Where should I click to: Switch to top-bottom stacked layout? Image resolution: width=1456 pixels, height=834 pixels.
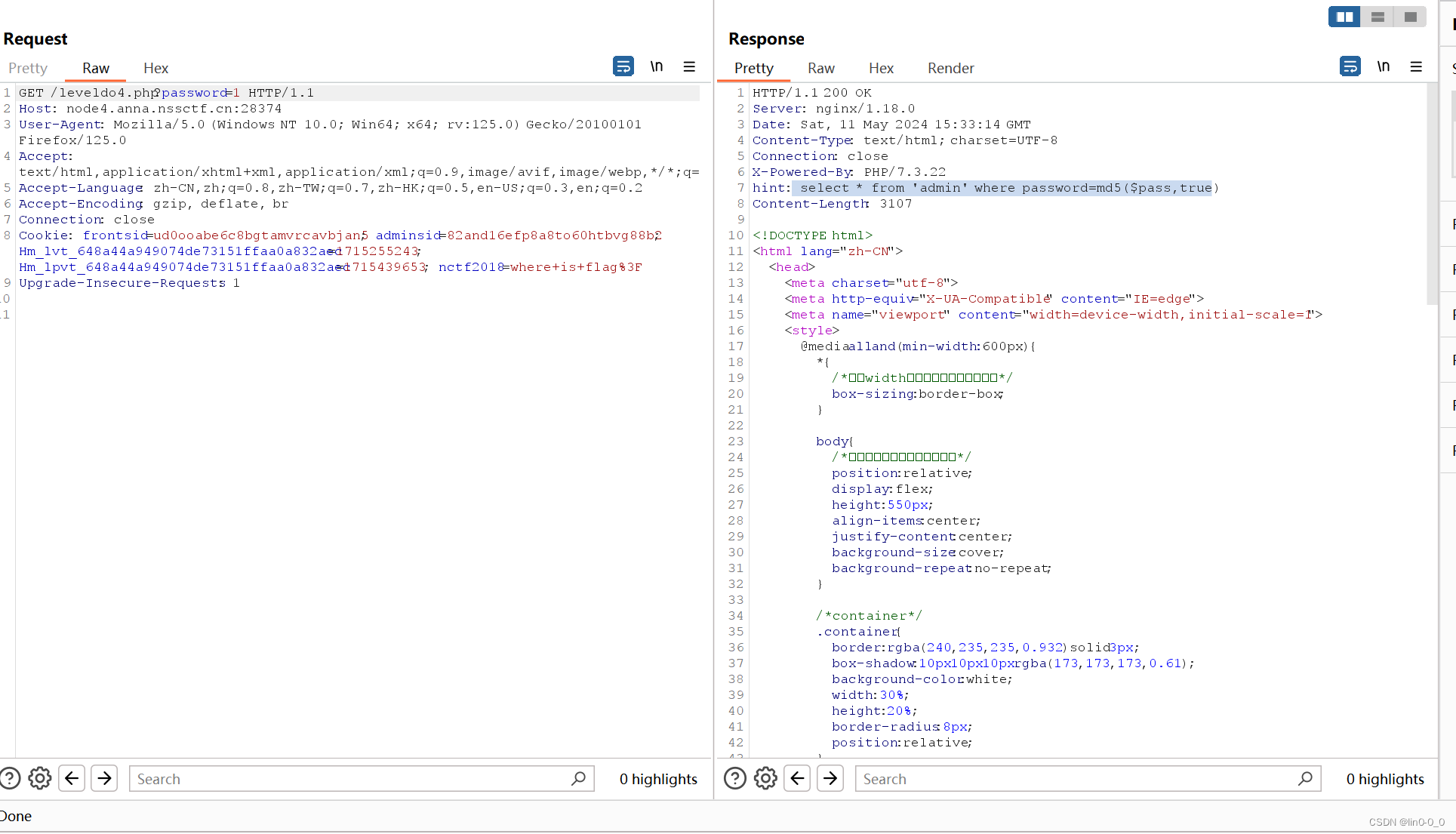(x=1378, y=17)
